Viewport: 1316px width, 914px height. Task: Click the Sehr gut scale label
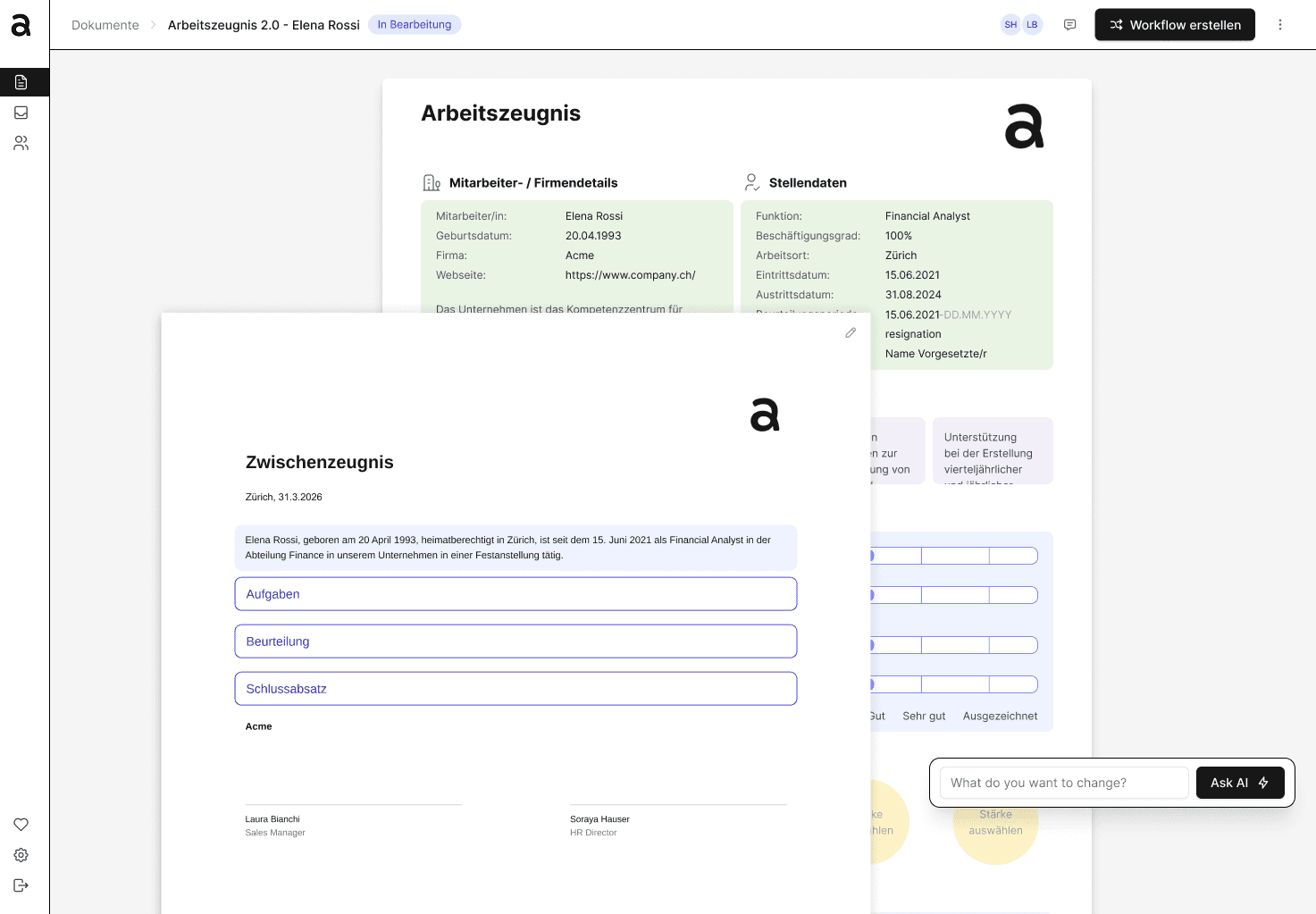tap(924, 717)
